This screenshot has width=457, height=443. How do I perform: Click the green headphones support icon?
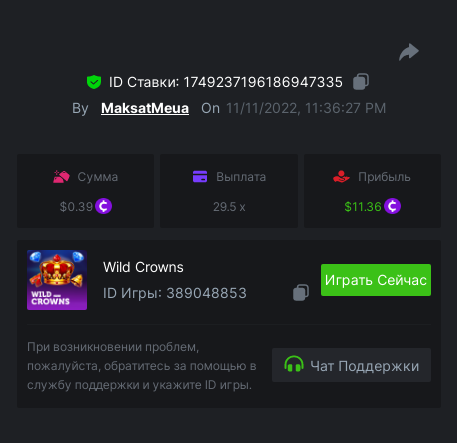pyautogui.click(x=294, y=364)
